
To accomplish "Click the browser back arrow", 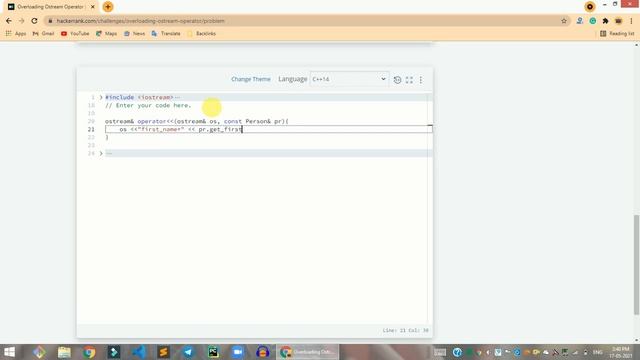I will 9,21.
